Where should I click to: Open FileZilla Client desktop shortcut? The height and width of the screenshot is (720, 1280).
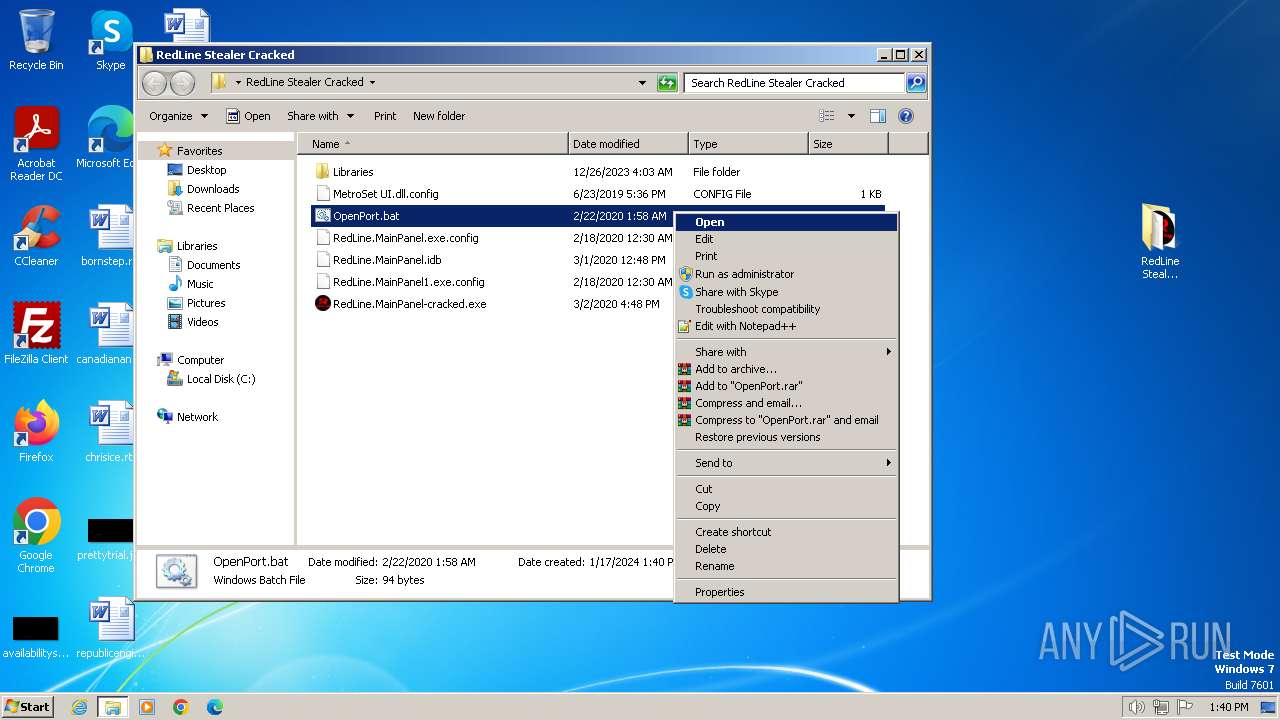[x=36, y=334]
